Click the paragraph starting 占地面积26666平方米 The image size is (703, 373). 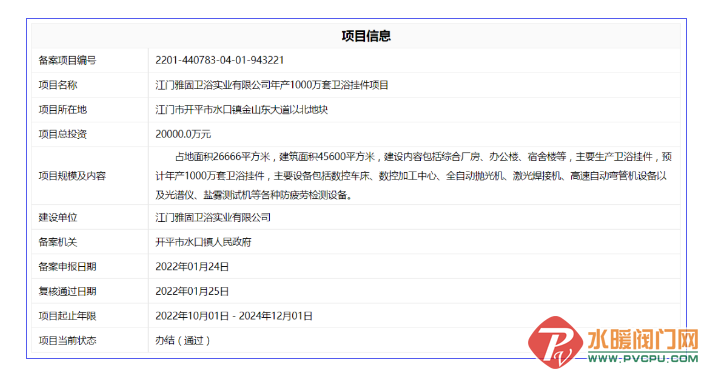click(413, 176)
